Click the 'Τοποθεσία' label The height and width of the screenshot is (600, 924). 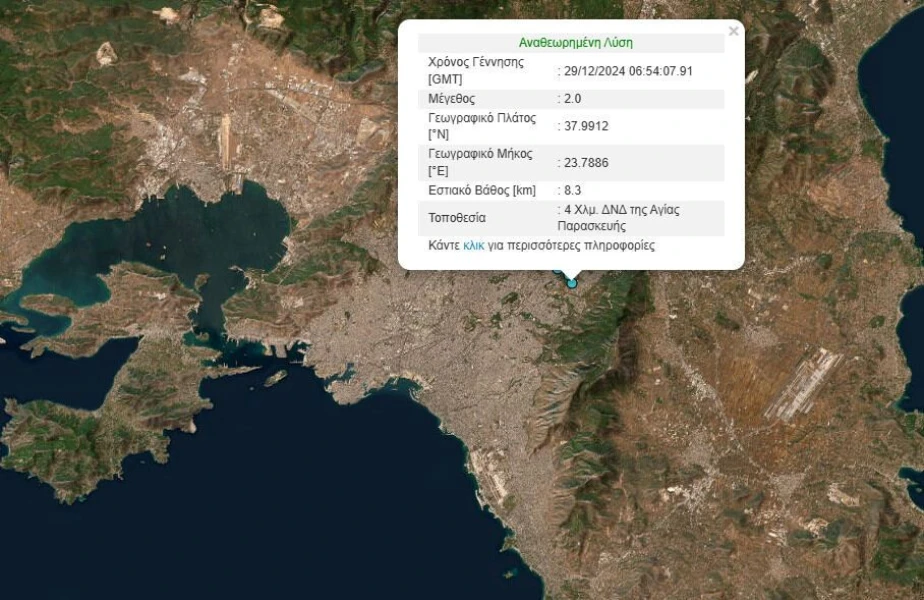click(457, 218)
